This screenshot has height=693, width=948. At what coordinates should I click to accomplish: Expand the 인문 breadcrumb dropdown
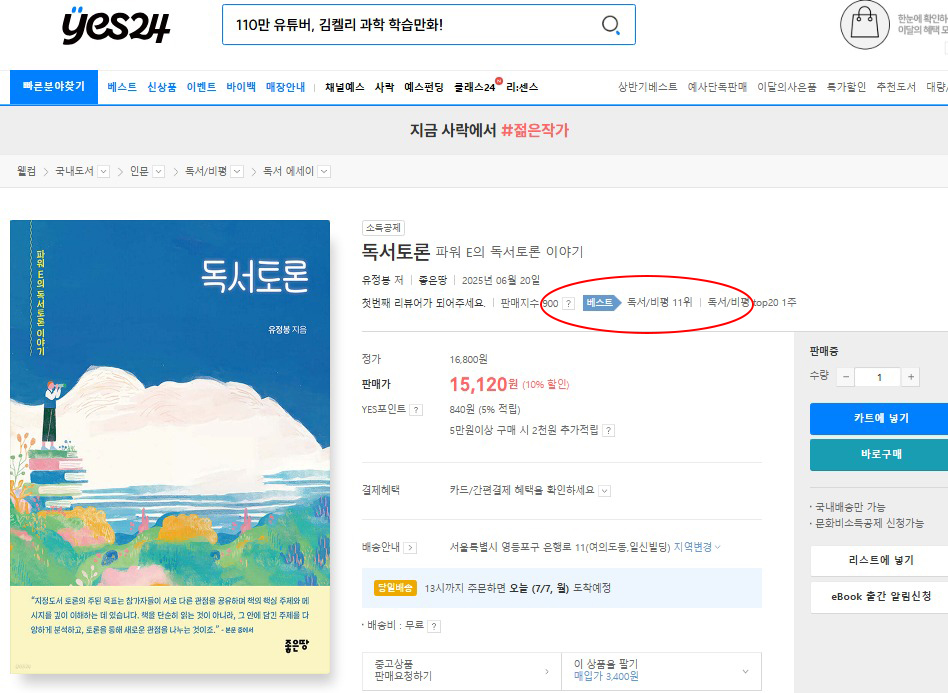pos(158,172)
